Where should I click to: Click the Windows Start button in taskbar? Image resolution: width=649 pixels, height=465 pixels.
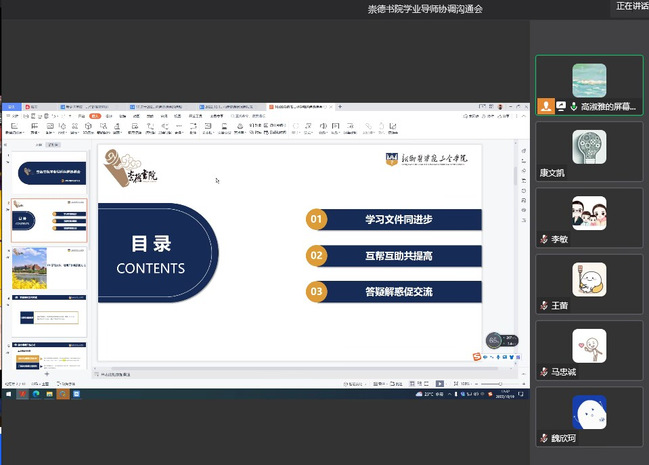coord(8,394)
